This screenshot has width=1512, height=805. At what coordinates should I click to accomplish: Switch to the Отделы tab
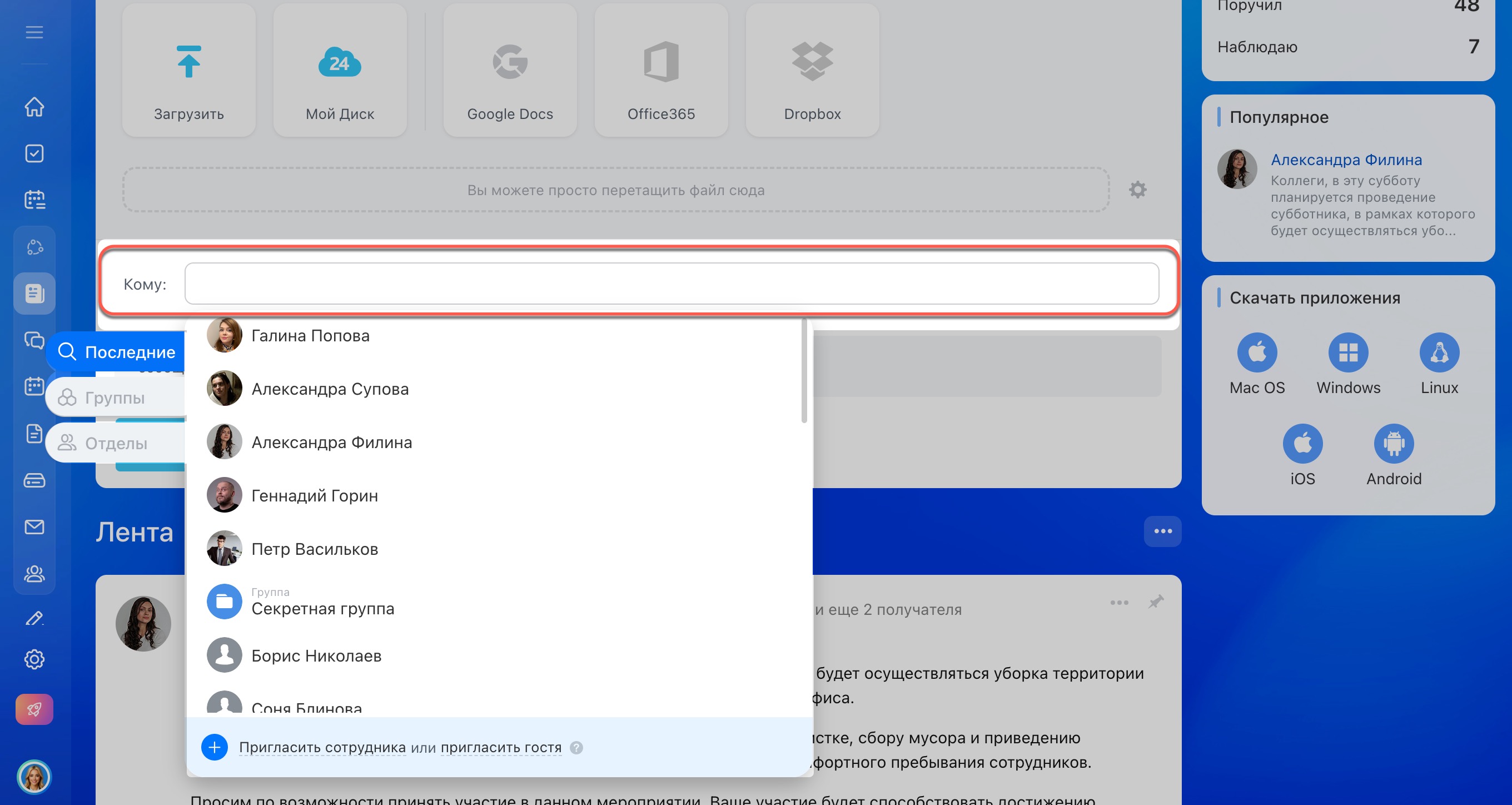(x=116, y=443)
